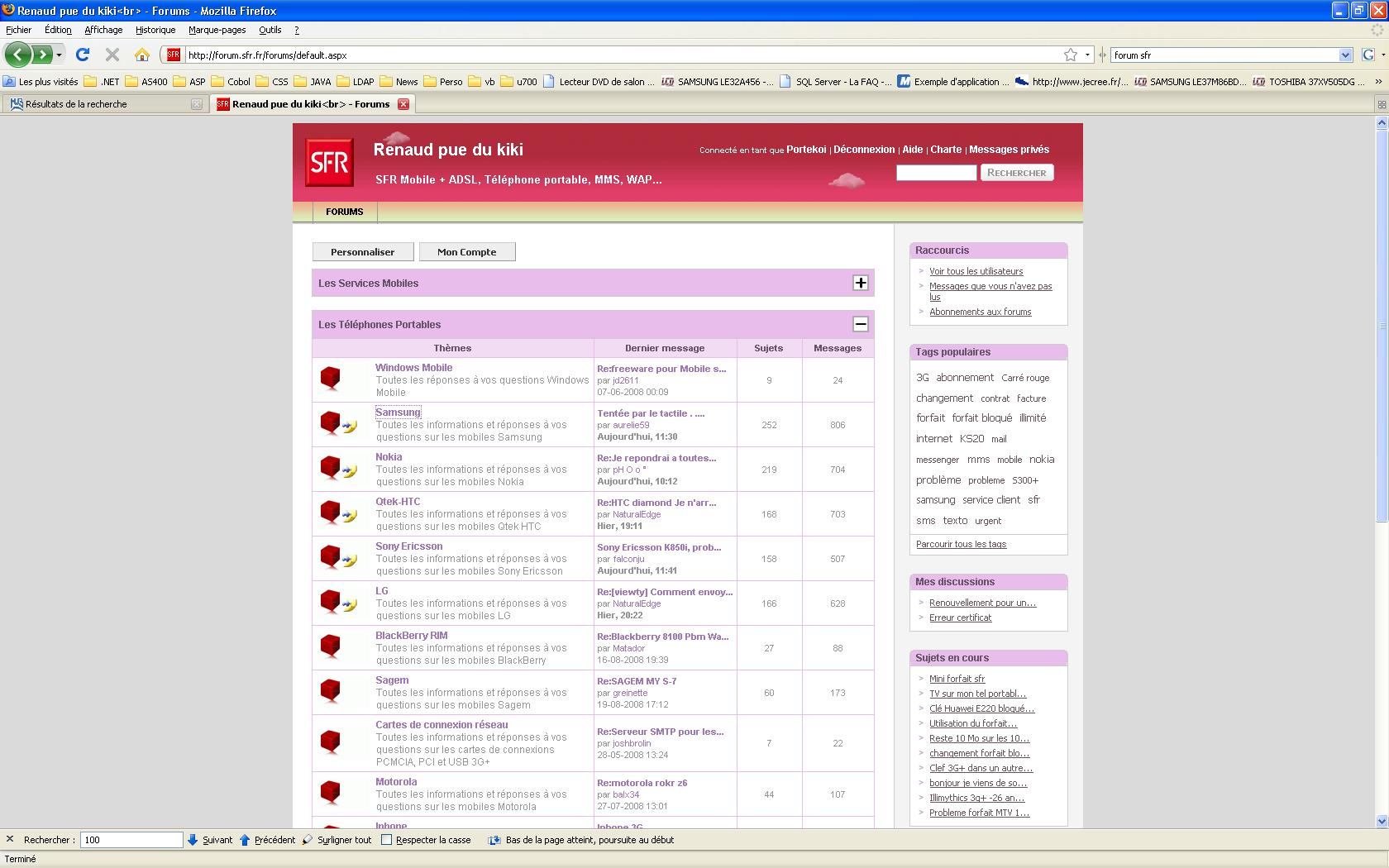
Task: Click the Mon Compte button
Action: click(467, 251)
